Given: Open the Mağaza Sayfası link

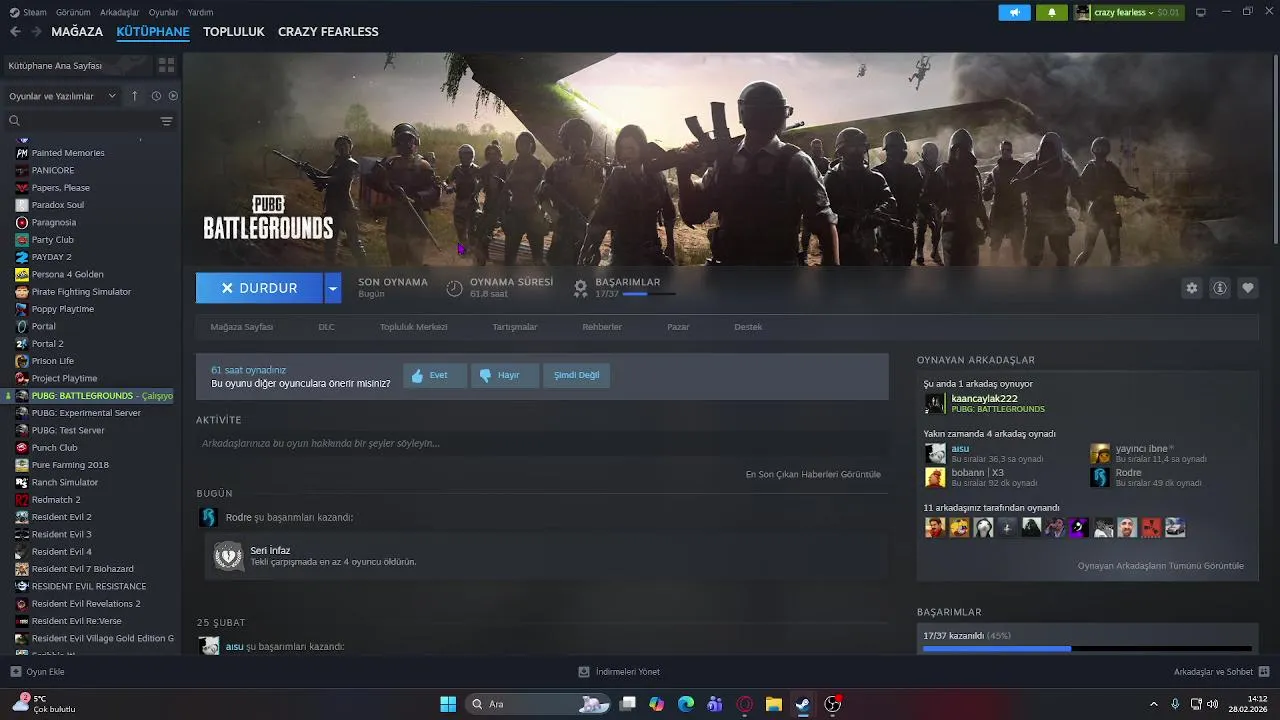Looking at the screenshot, I should [242, 327].
